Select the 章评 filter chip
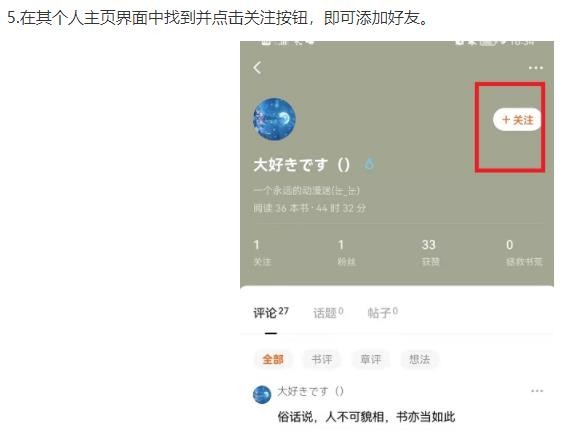The image size is (583, 442). (371, 359)
